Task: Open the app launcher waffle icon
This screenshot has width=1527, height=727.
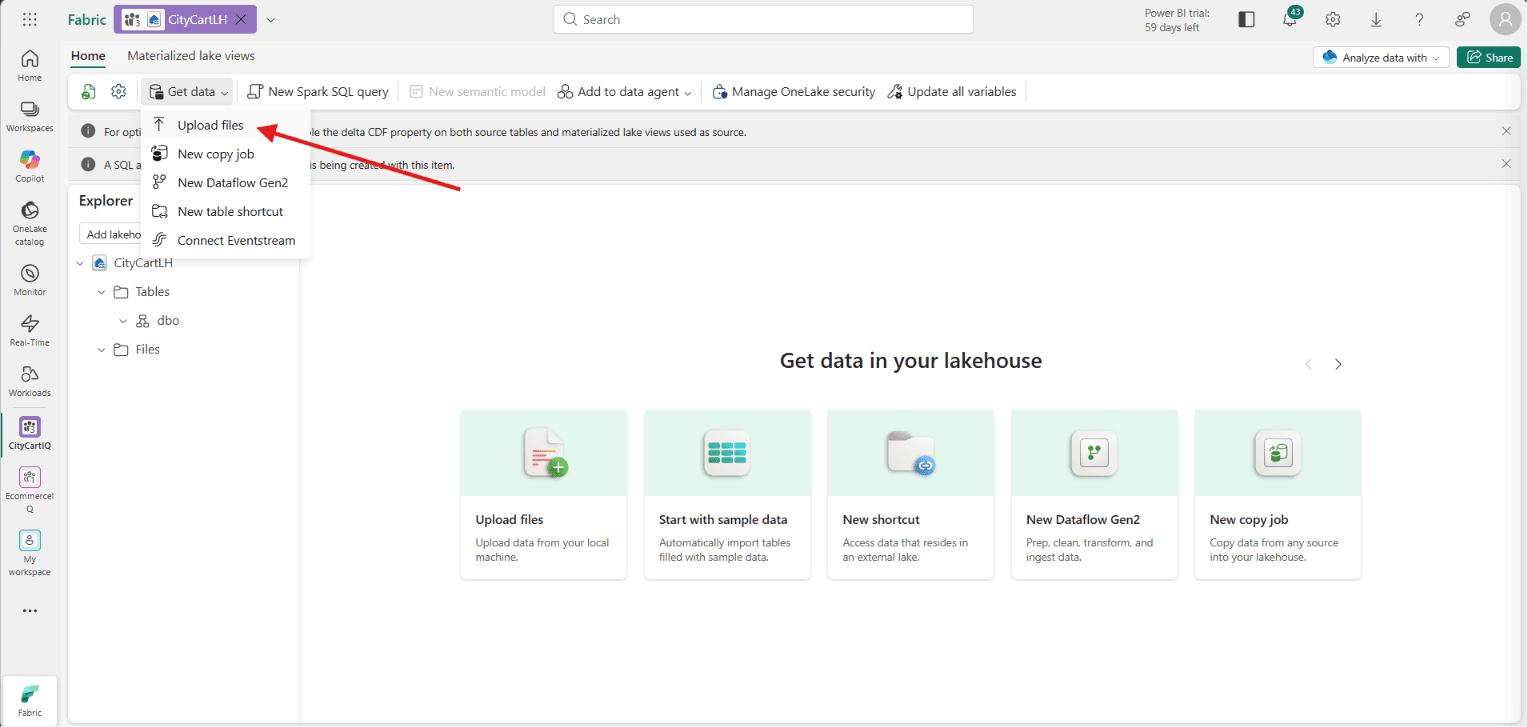Action: (x=29, y=19)
